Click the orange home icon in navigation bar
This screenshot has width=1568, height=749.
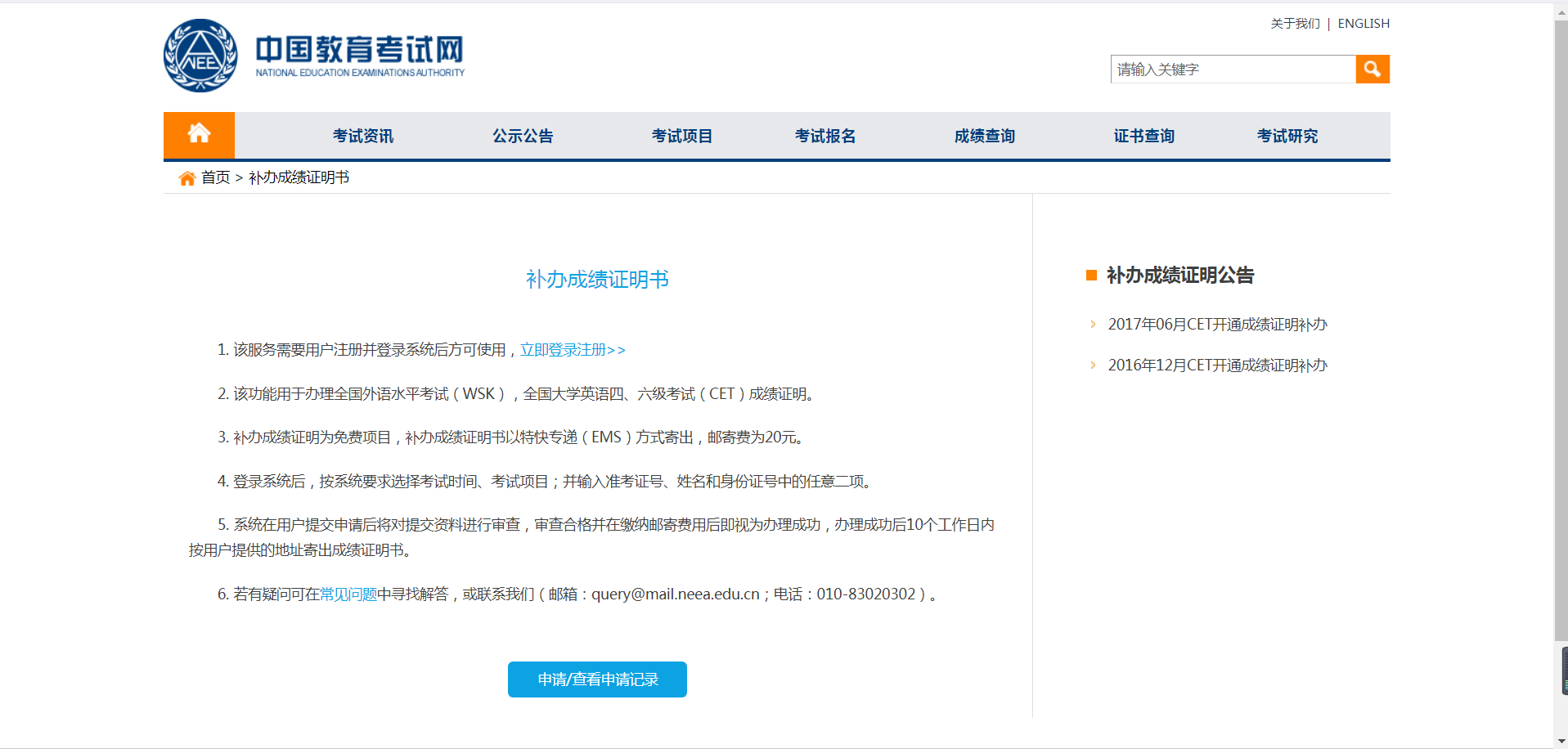(199, 134)
